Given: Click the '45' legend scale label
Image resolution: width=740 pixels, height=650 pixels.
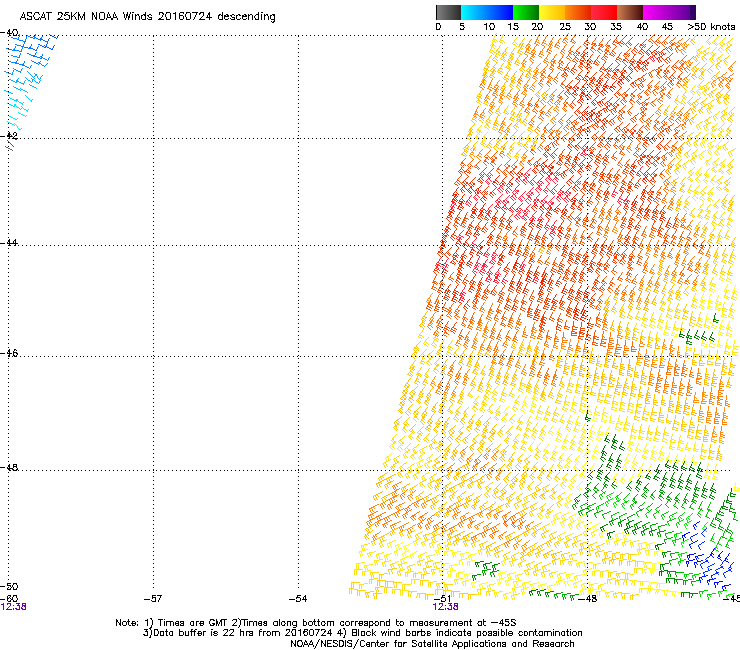Looking at the screenshot, I should pyautogui.click(x=667, y=27).
